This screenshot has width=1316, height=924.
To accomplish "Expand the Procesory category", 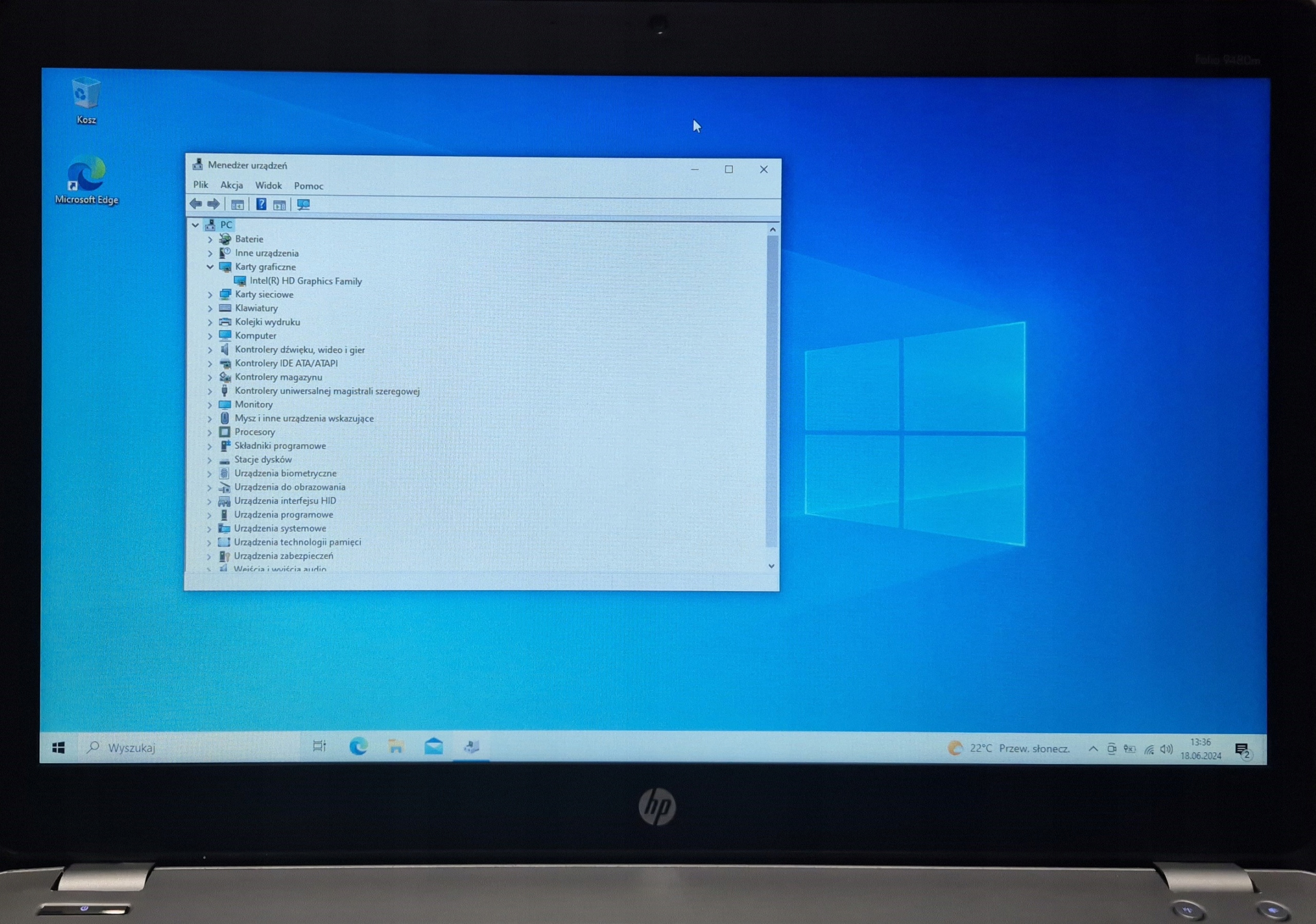I will (209, 432).
